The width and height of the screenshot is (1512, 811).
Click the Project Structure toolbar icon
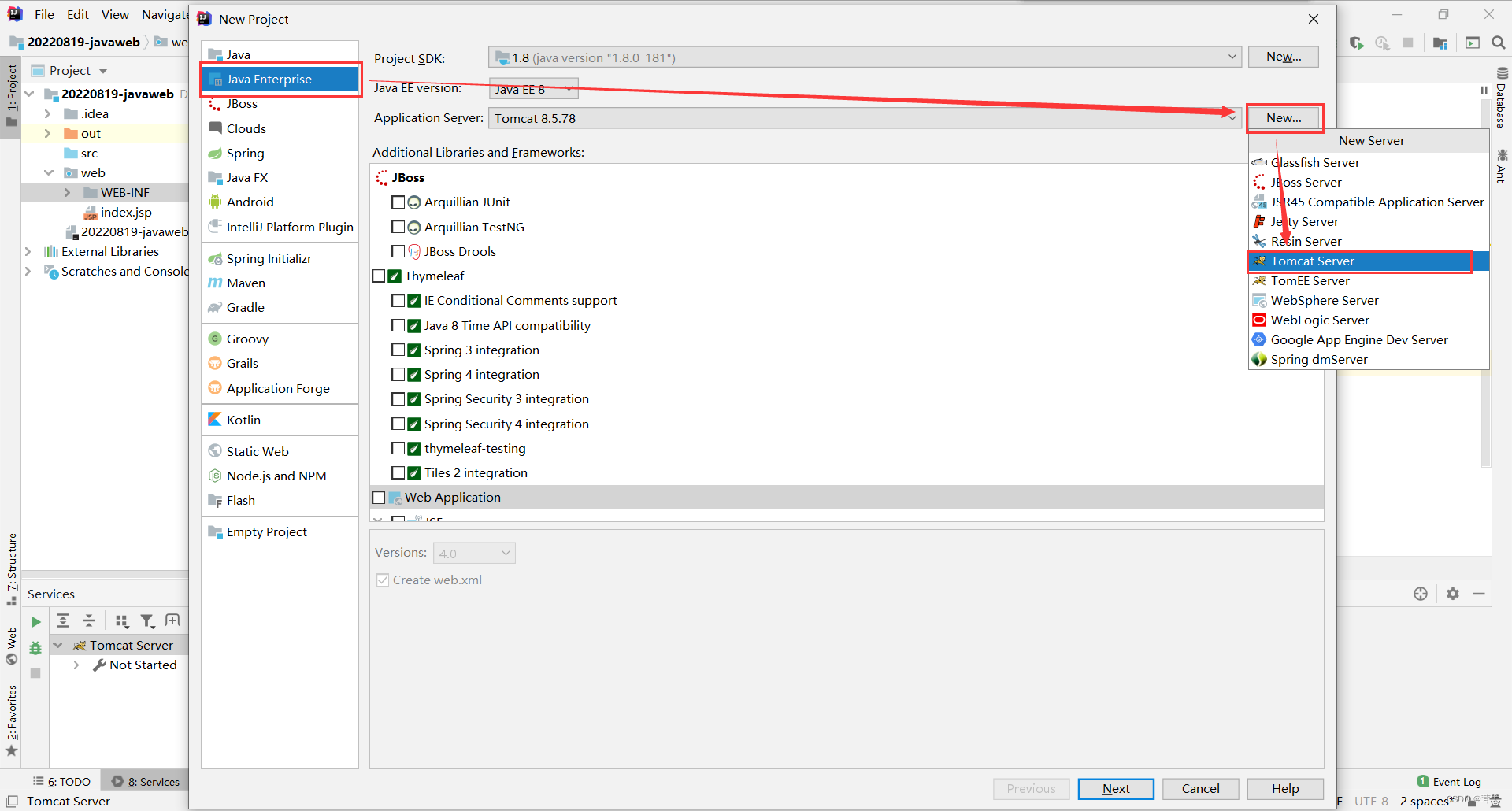click(1440, 43)
